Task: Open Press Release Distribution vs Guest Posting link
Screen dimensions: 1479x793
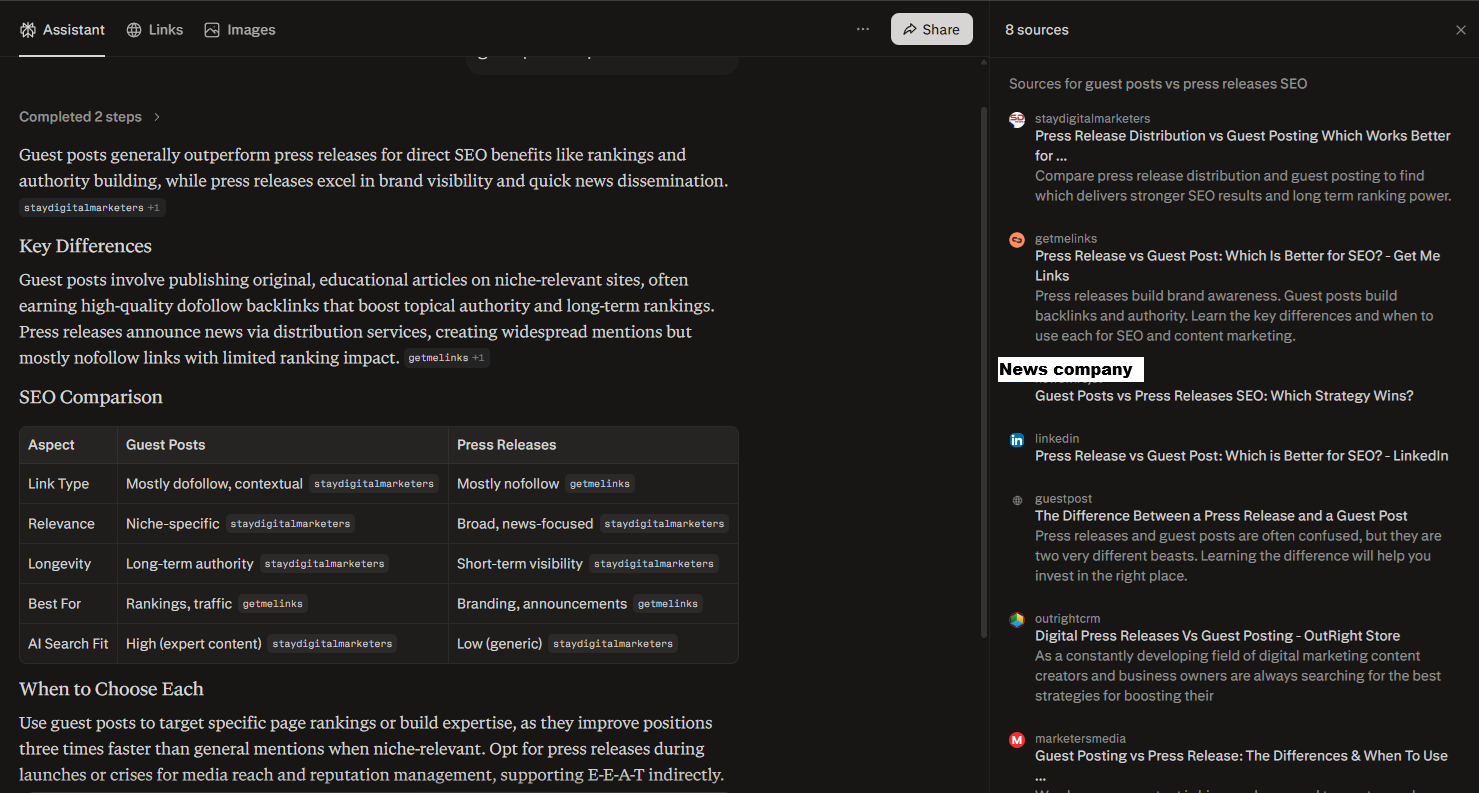Action: (x=1242, y=136)
